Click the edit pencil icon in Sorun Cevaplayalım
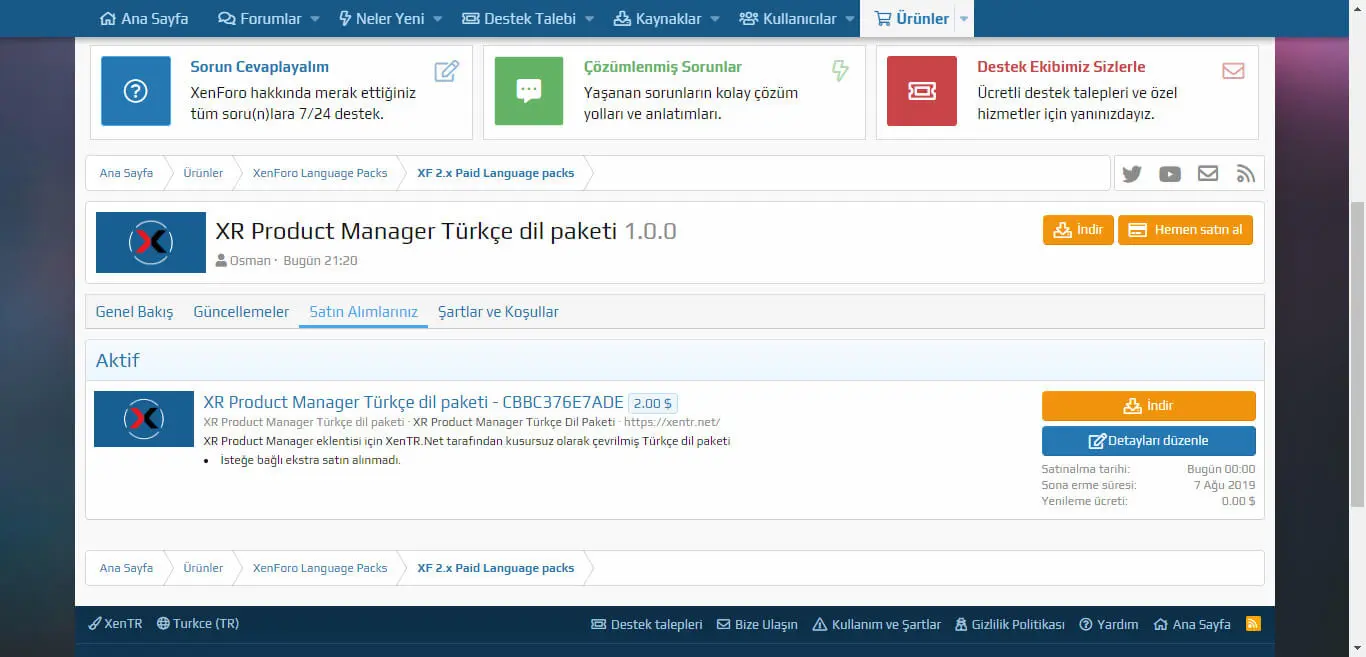 tap(447, 71)
